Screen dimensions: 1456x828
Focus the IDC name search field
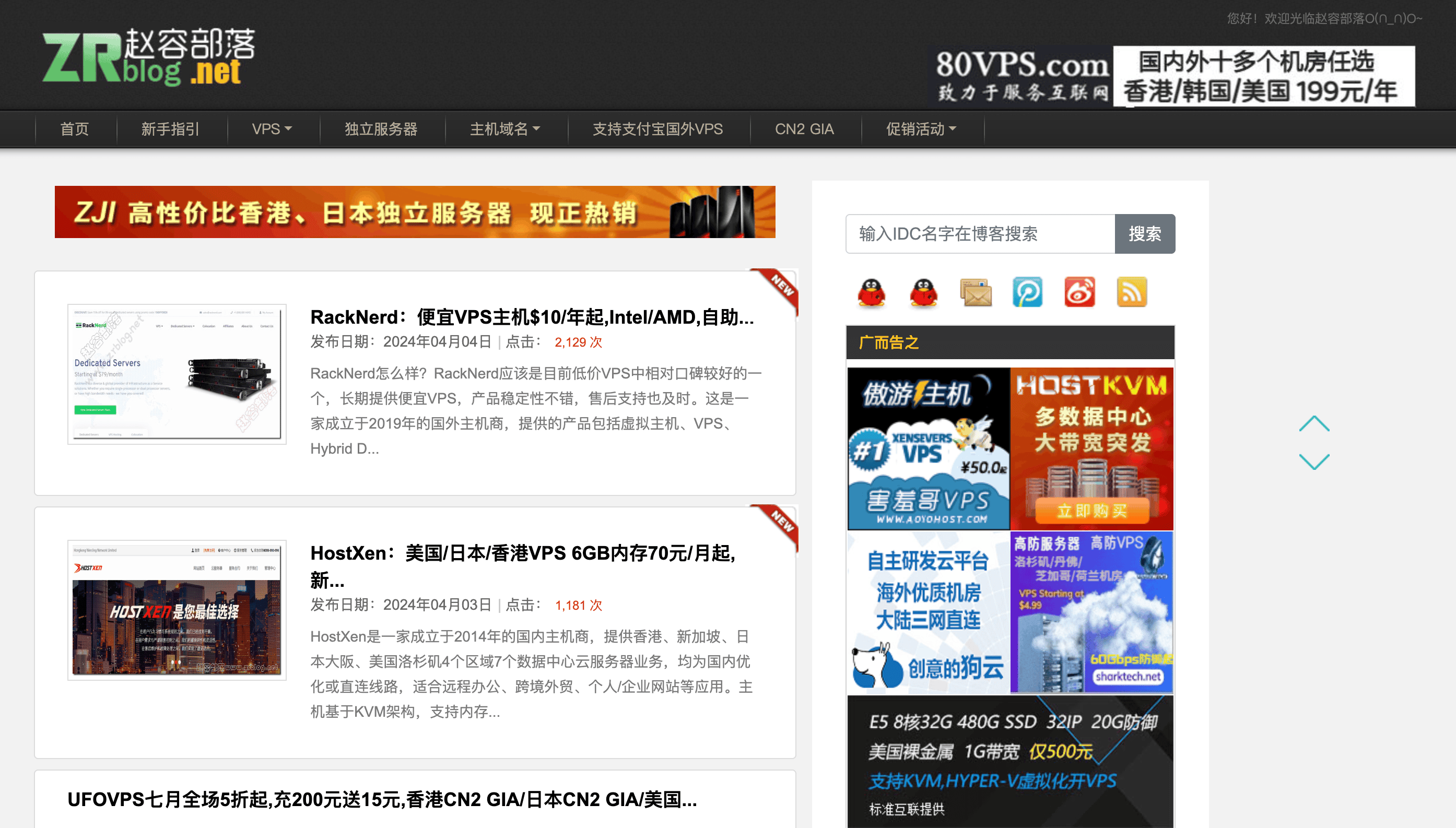979,234
